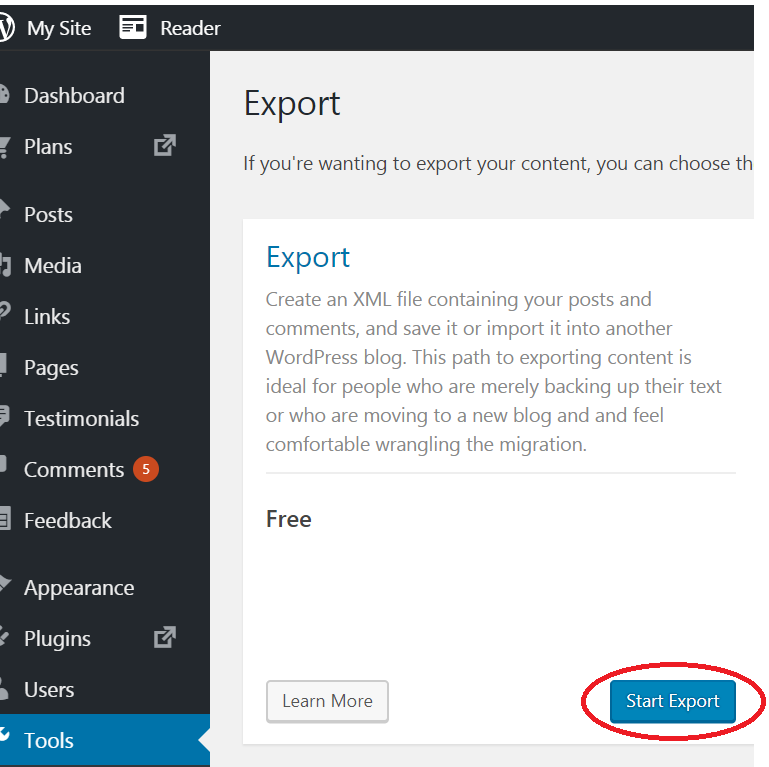Click the Testimonials icon in sidebar
The width and height of the screenshot is (769, 767).
click(x=5, y=417)
